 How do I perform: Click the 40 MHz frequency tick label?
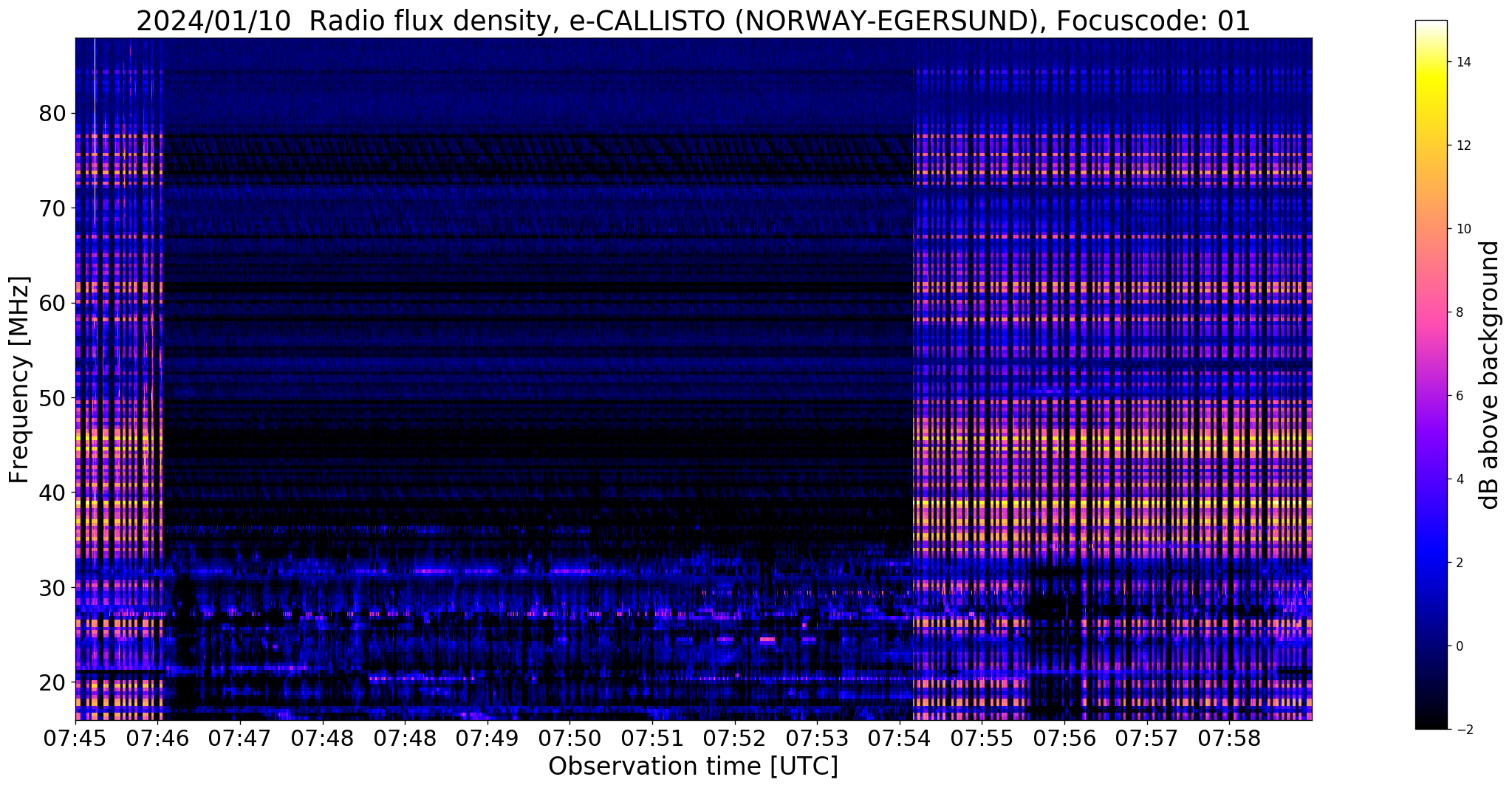coord(52,493)
